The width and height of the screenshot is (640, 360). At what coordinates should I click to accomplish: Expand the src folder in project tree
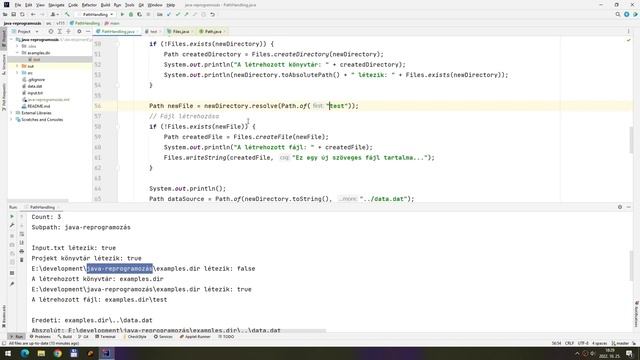click(17, 73)
